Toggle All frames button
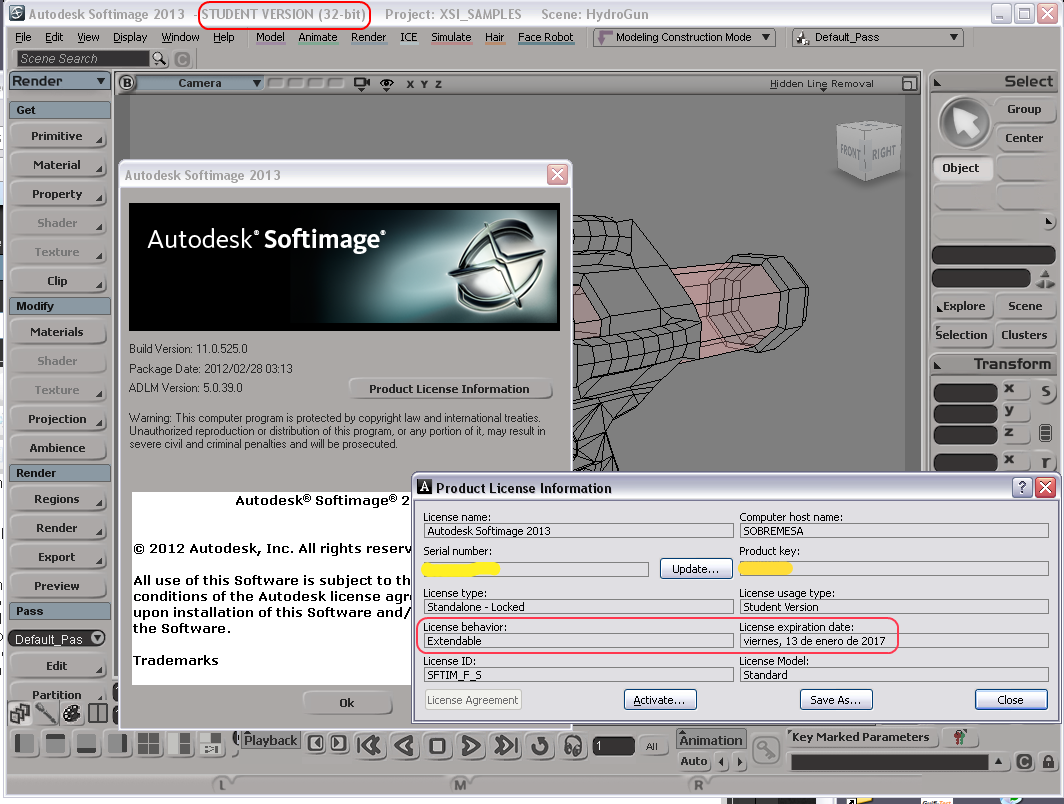The image size is (1064, 804). coord(651,746)
